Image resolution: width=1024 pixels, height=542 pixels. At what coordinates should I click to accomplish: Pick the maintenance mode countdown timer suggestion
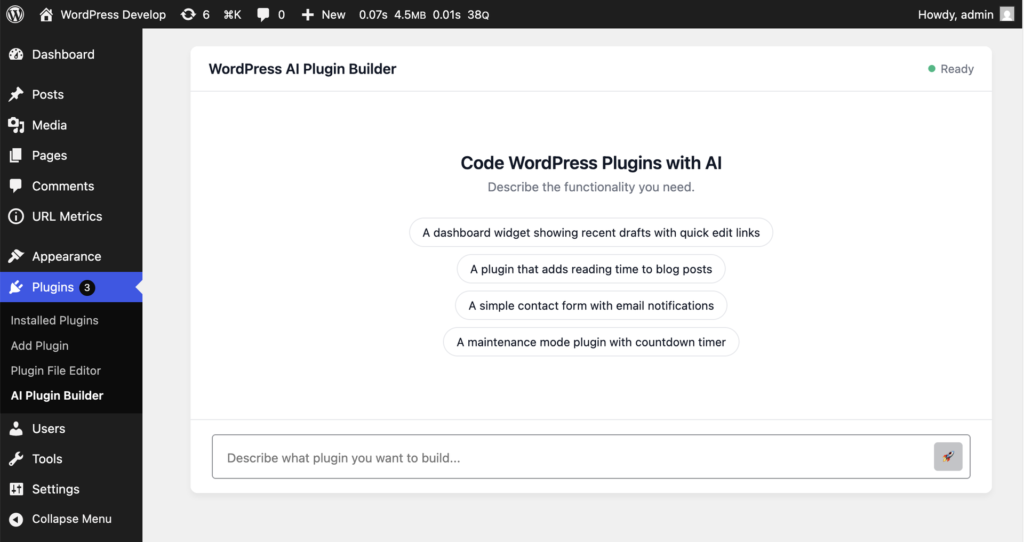coord(591,342)
